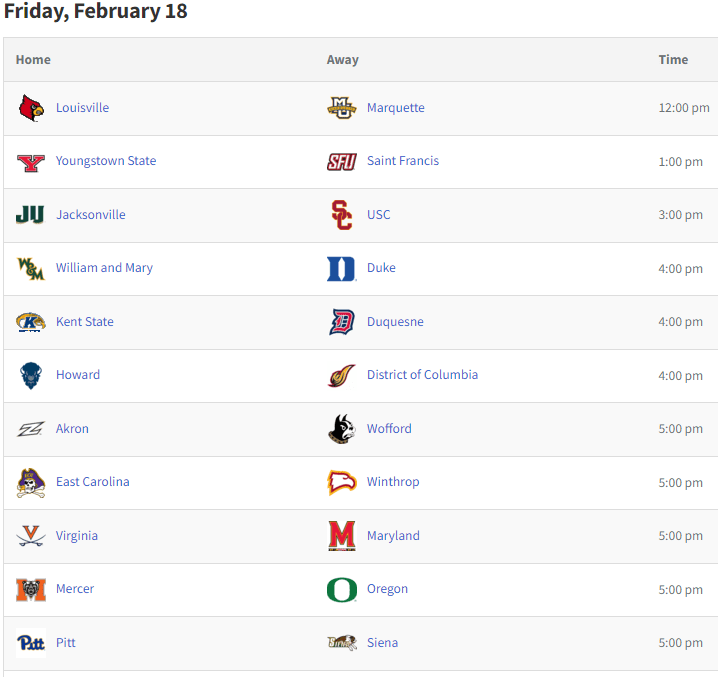
Task: Open the District of Columbia link
Action: [422, 375]
